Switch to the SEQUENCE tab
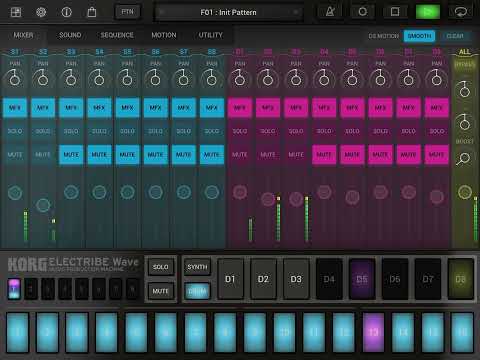 117,35
